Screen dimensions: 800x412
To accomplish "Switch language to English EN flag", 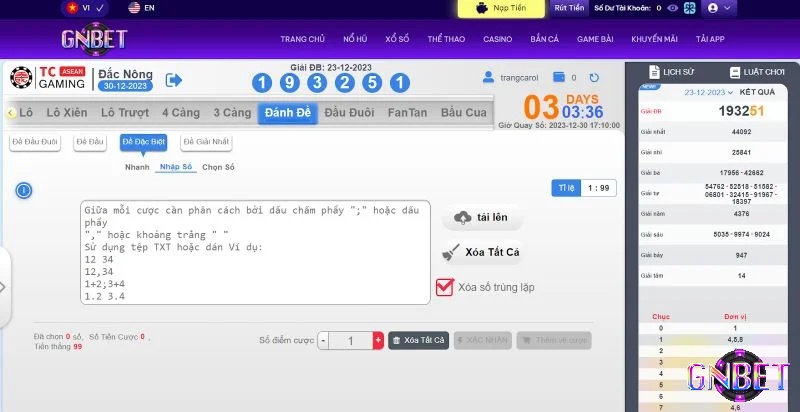I will point(141,8).
